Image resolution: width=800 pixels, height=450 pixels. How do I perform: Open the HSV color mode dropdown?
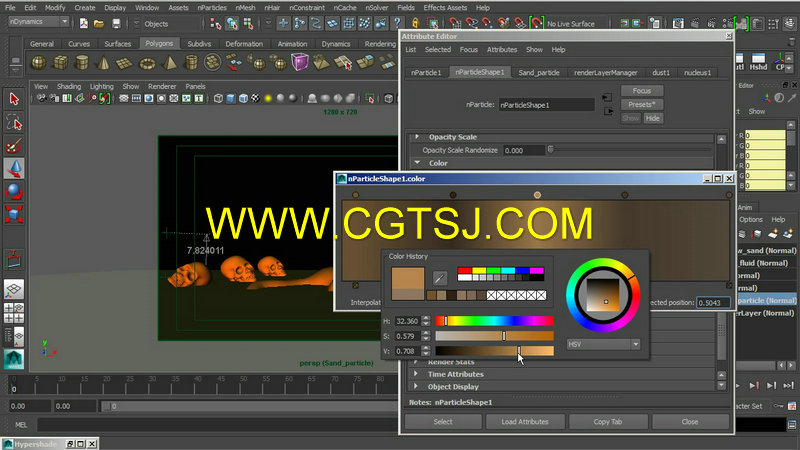tap(603, 344)
